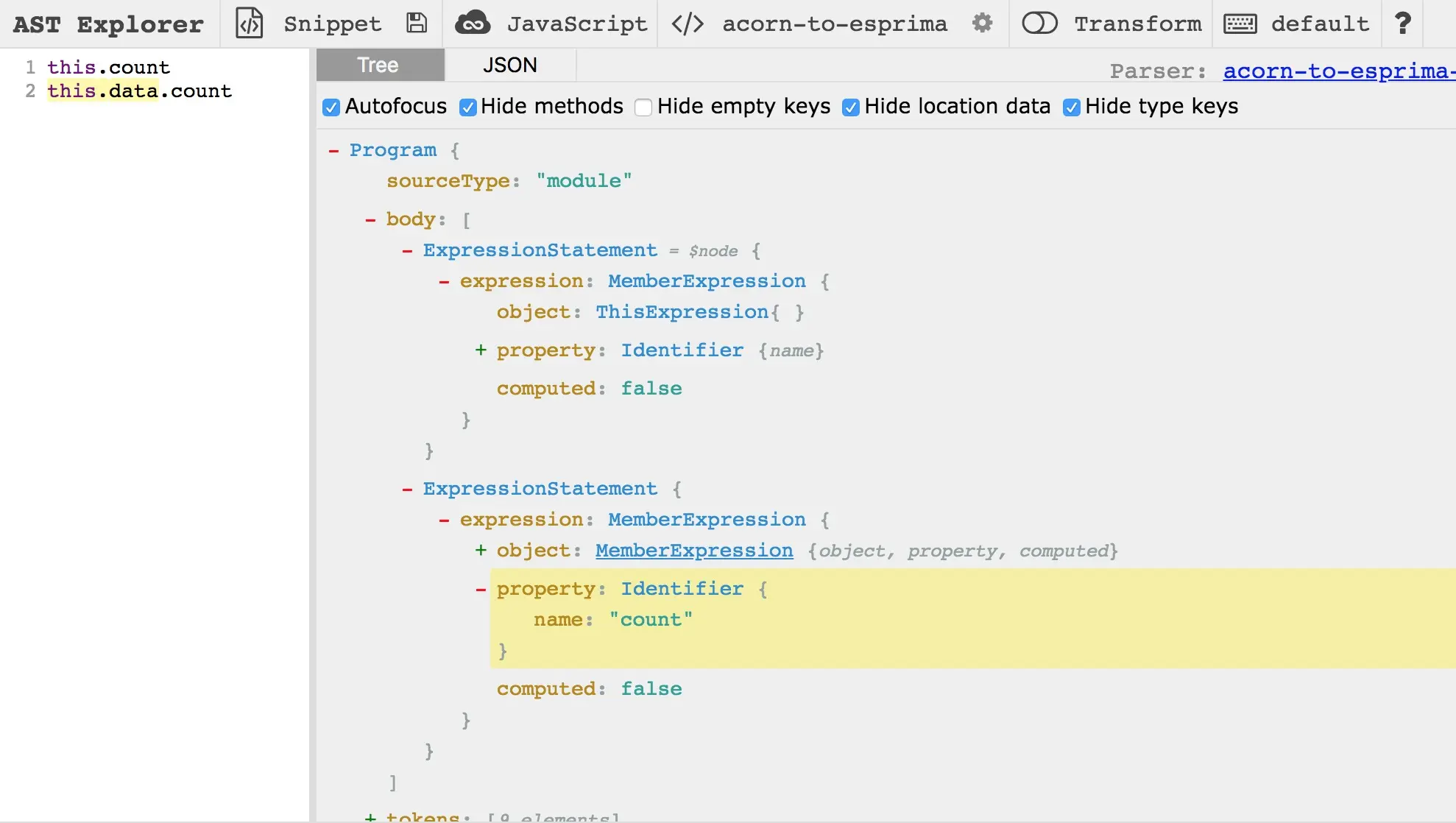Enable Hide empty keys checkbox
The image size is (1456, 823).
pyautogui.click(x=643, y=107)
